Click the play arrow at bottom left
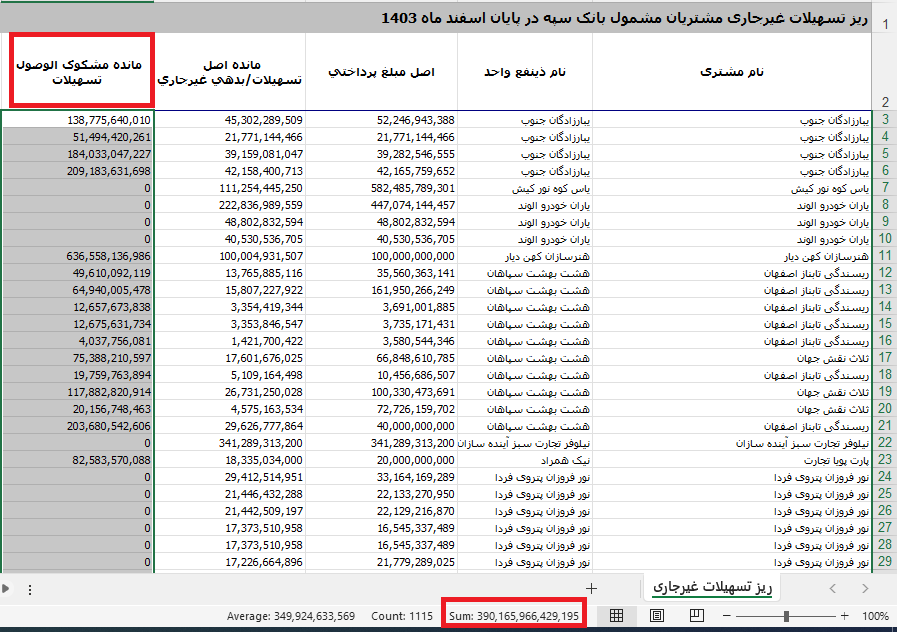Viewport: 897px width, 632px height. tap(5, 589)
